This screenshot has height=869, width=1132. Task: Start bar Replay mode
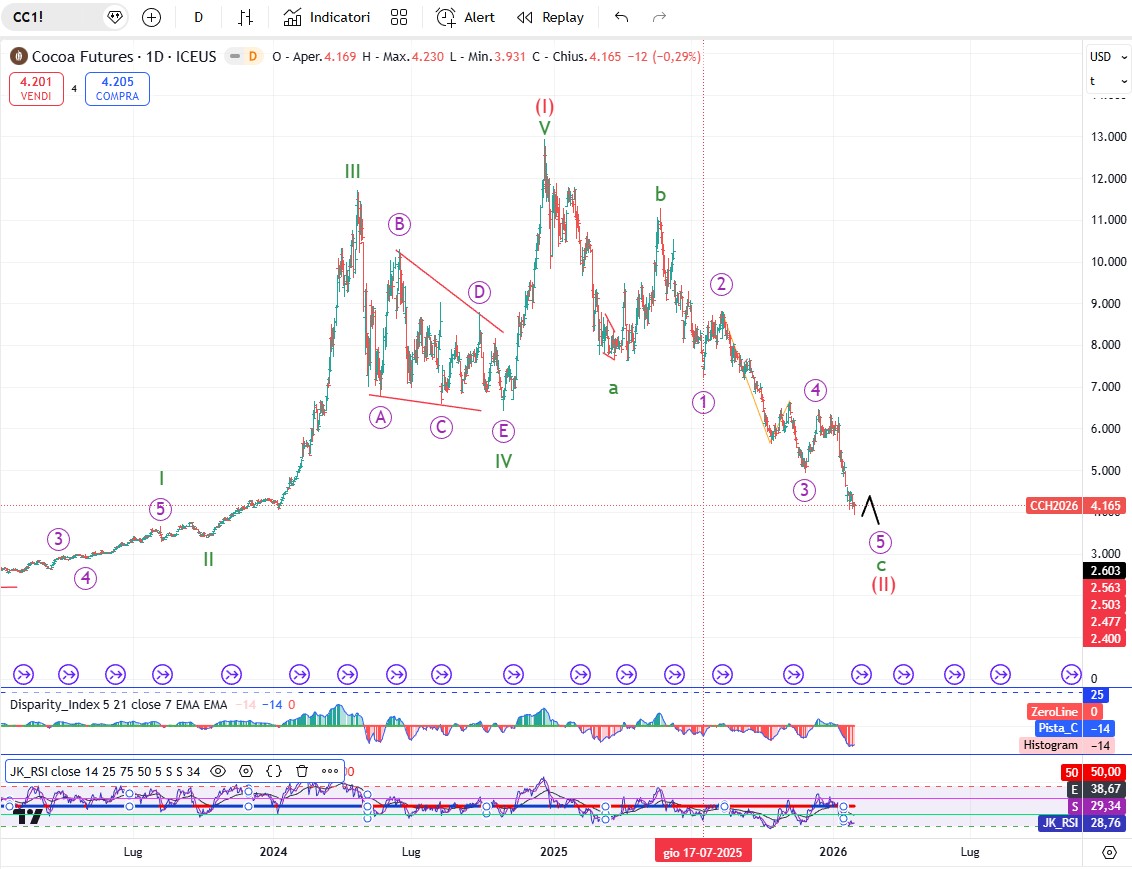point(551,17)
